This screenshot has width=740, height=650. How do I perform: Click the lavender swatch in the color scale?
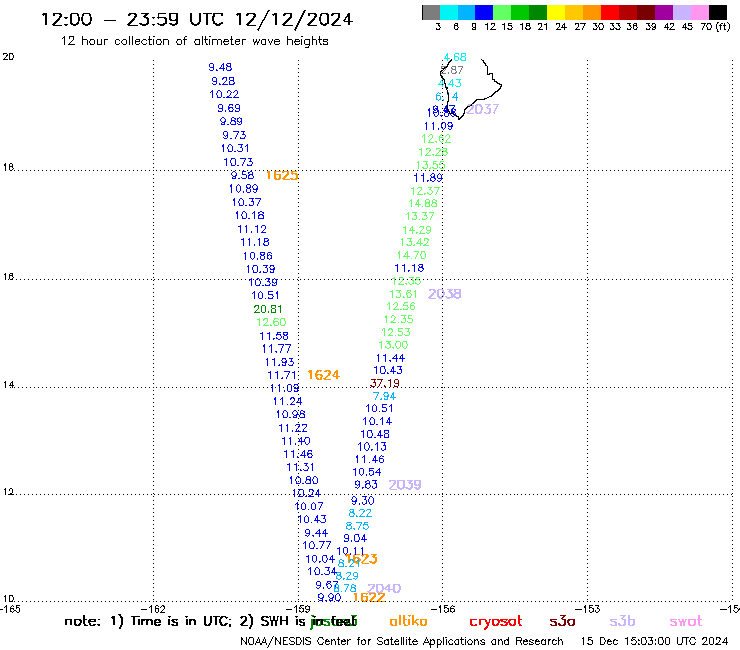pyautogui.click(x=681, y=12)
